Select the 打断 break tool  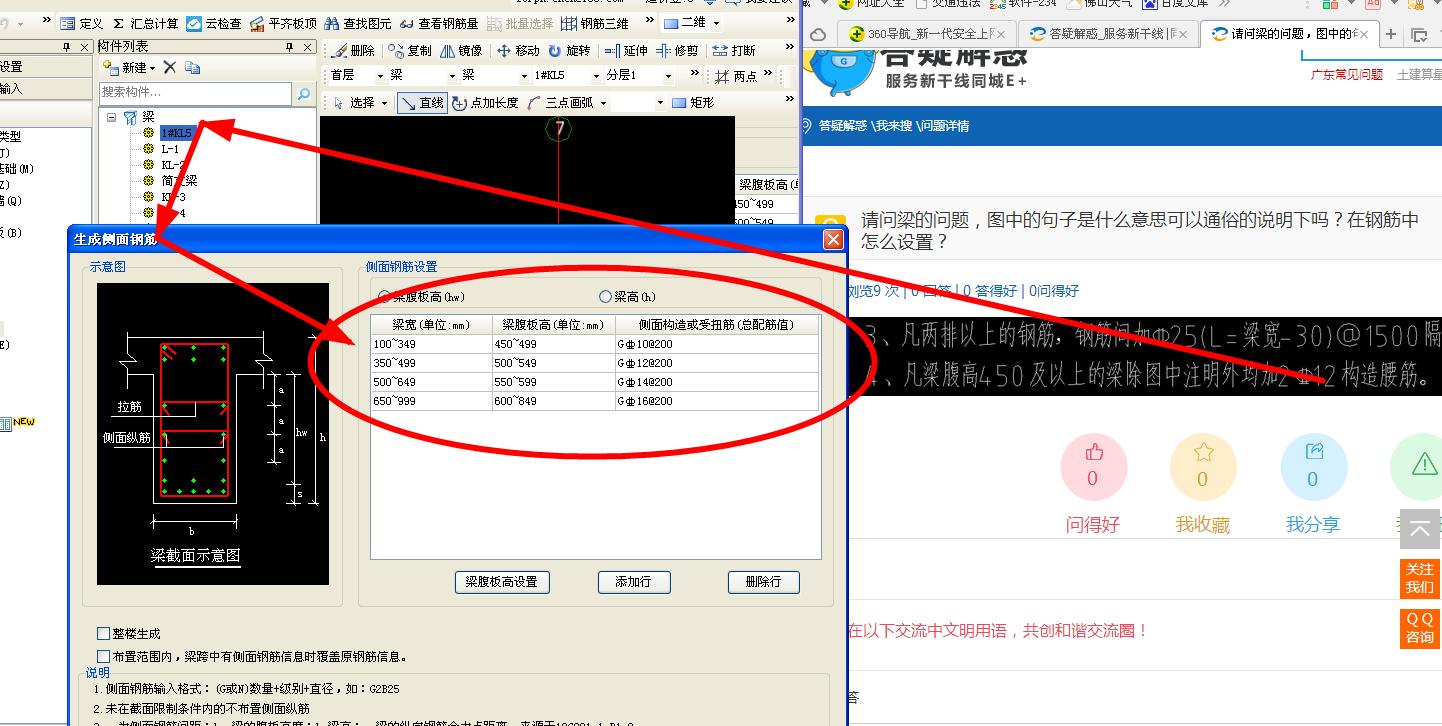[735, 50]
